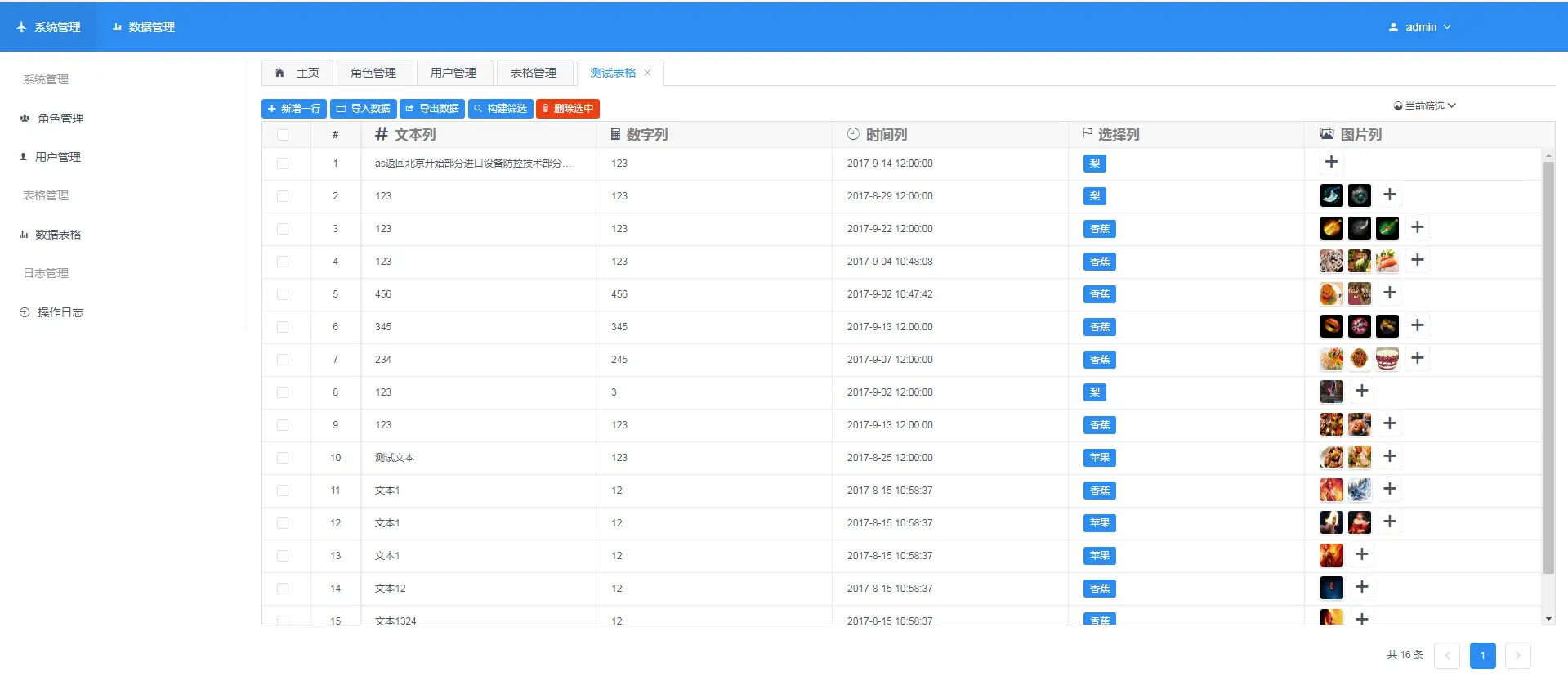This screenshot has height=690, width=1568.
Task: Close the 测试表格 tab
Action: point(647,73)
